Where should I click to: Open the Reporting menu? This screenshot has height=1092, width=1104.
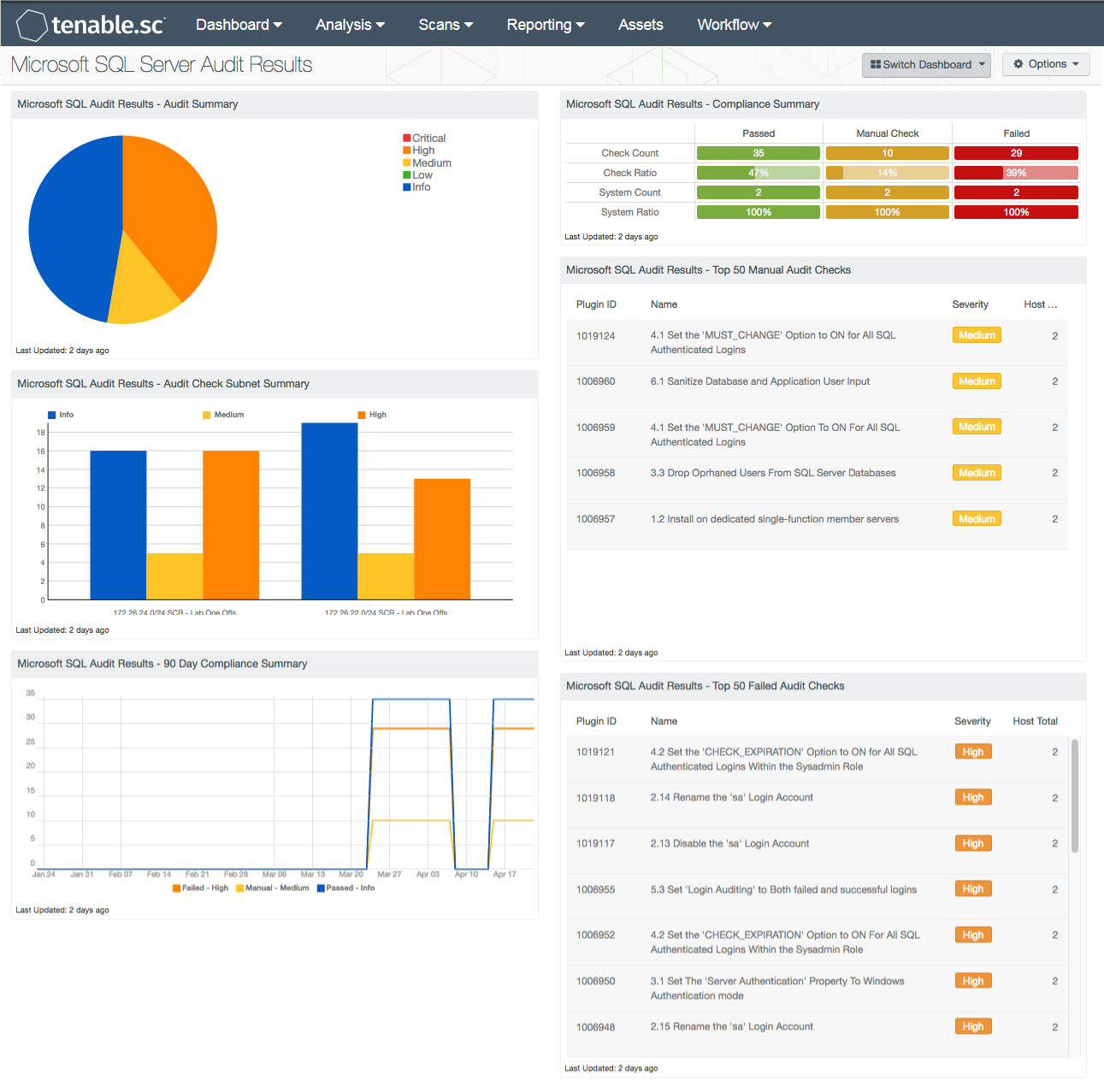tap(546, 25)
